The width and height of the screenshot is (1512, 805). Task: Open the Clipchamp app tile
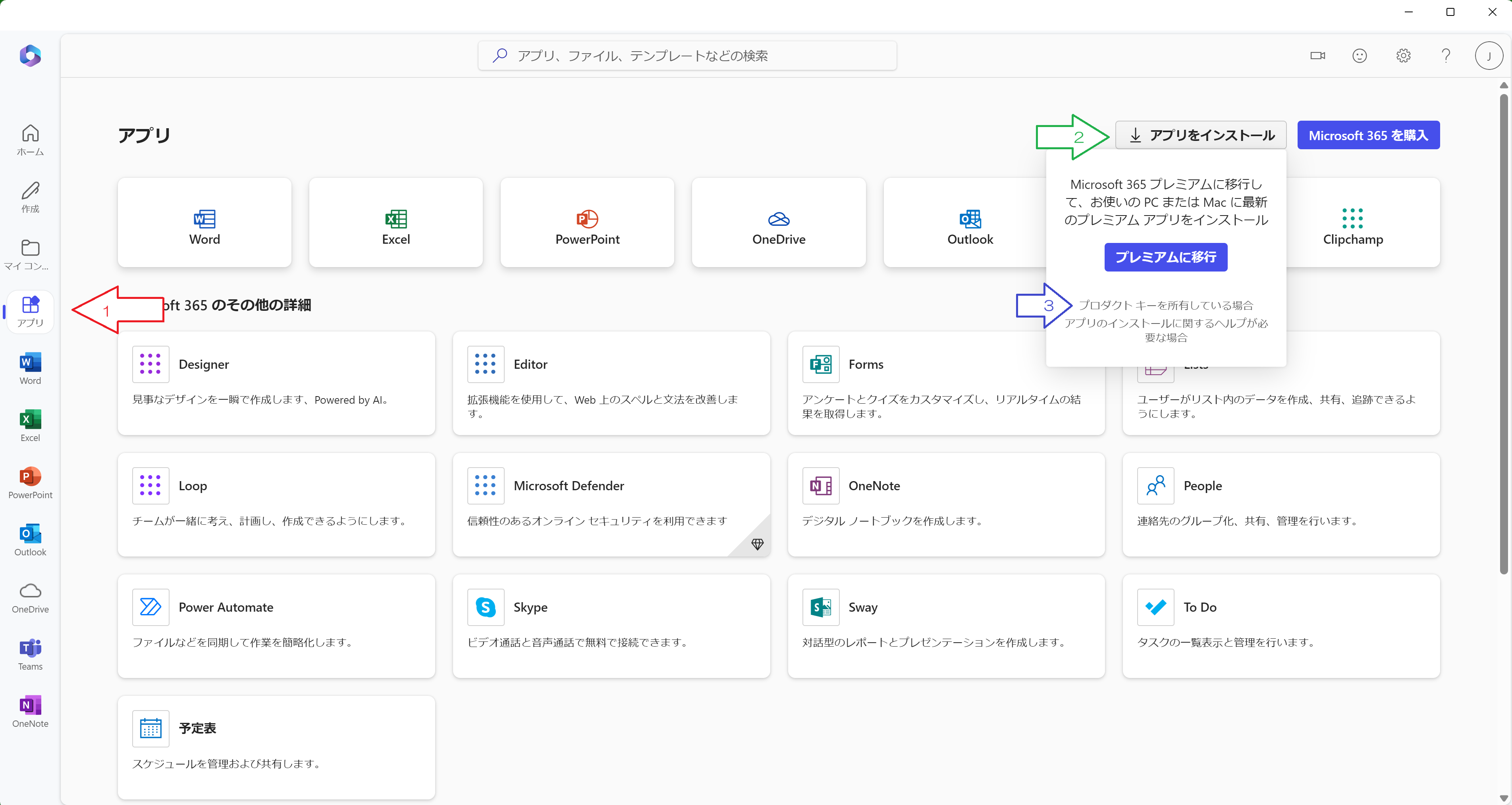click(1363, 222)
